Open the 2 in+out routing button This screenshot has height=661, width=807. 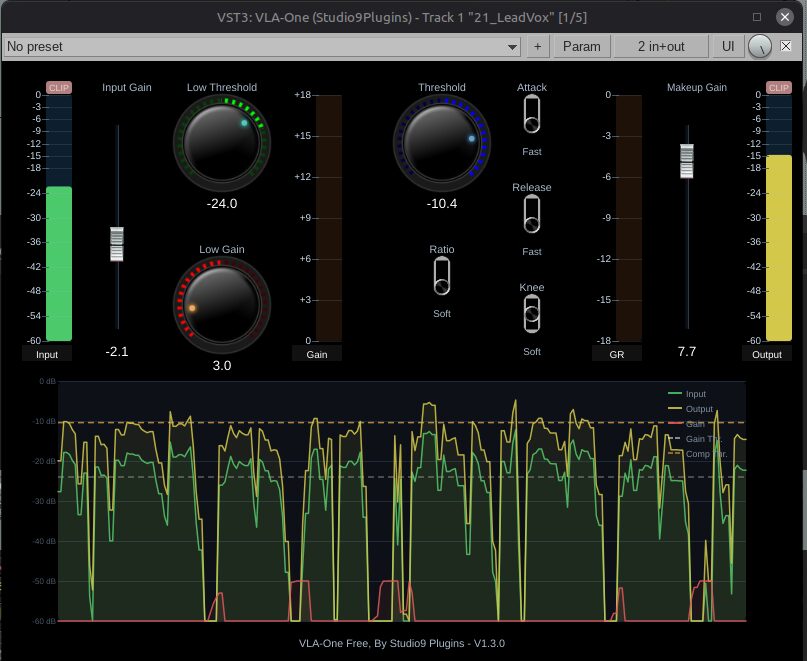tap(661, 47)
